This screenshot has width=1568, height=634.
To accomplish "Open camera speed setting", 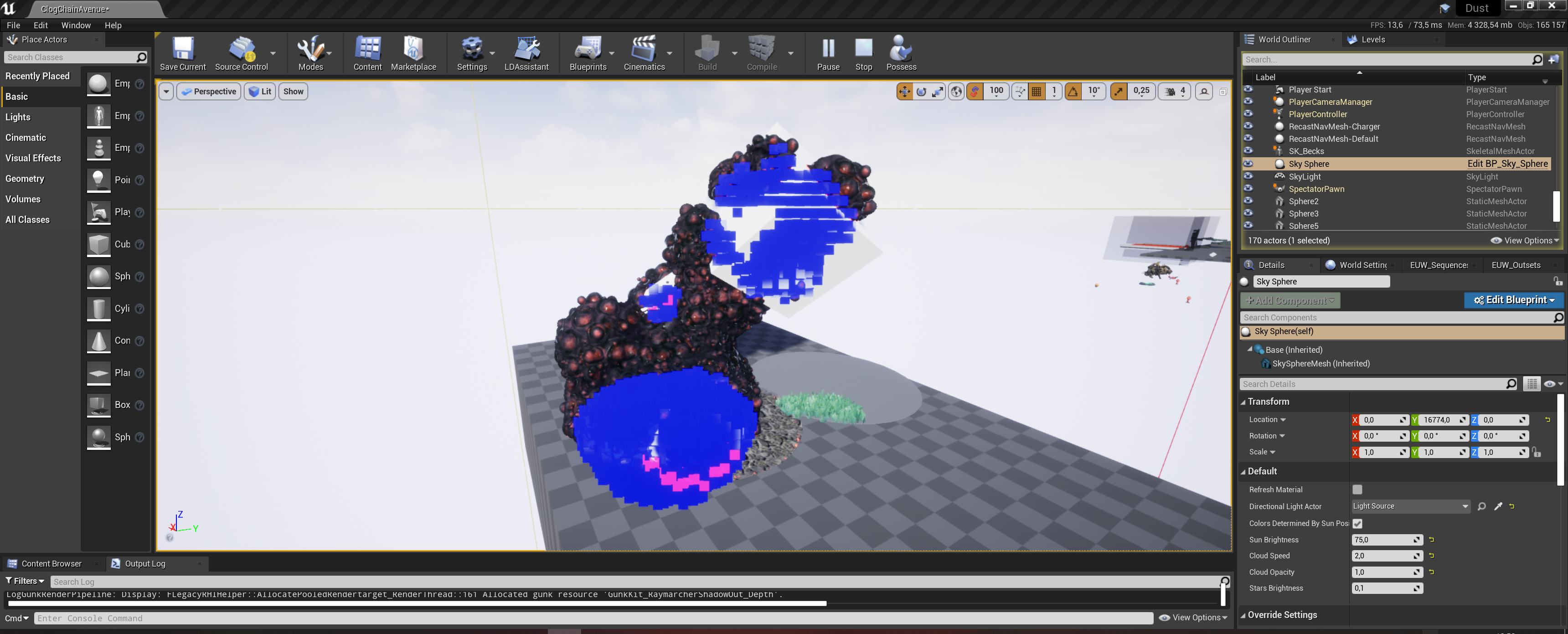I will pos(1174,91).
